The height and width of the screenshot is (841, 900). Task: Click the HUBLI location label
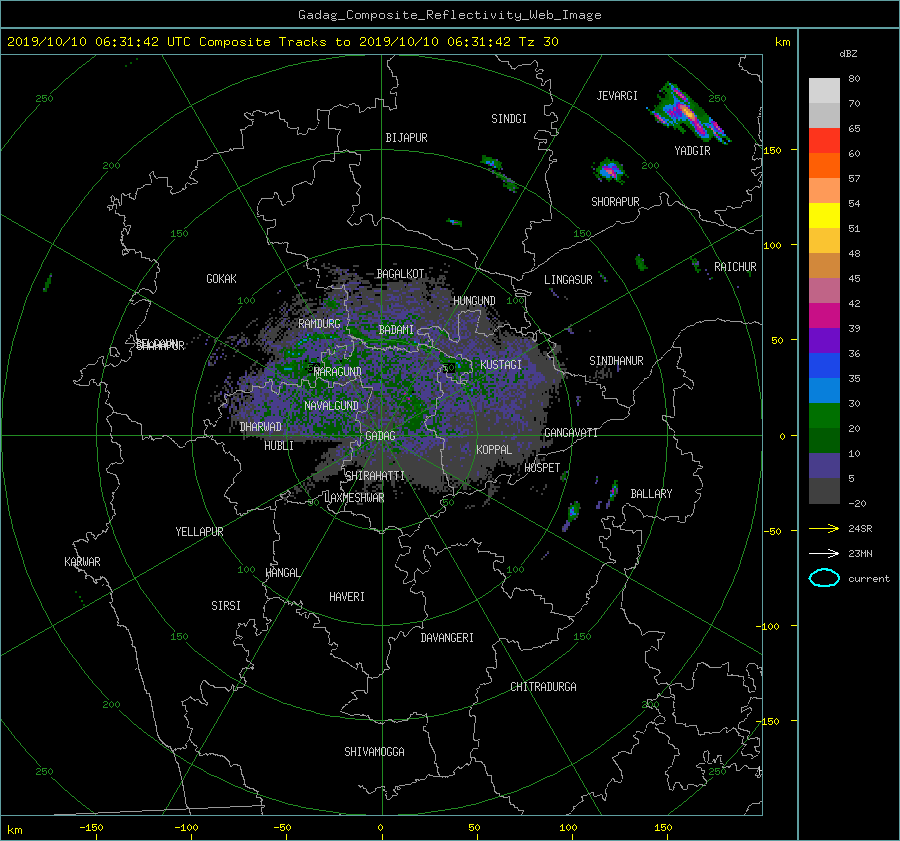coord(279,446)
